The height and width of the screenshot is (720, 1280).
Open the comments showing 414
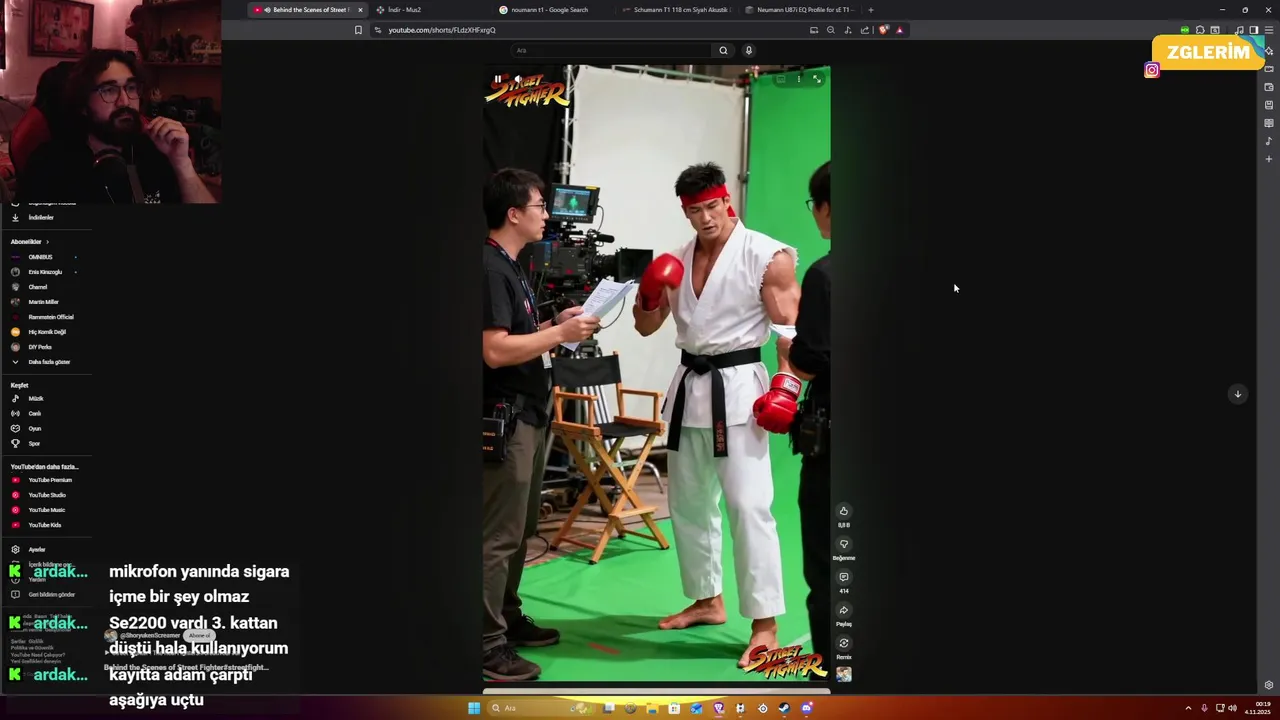pos(843,577)
